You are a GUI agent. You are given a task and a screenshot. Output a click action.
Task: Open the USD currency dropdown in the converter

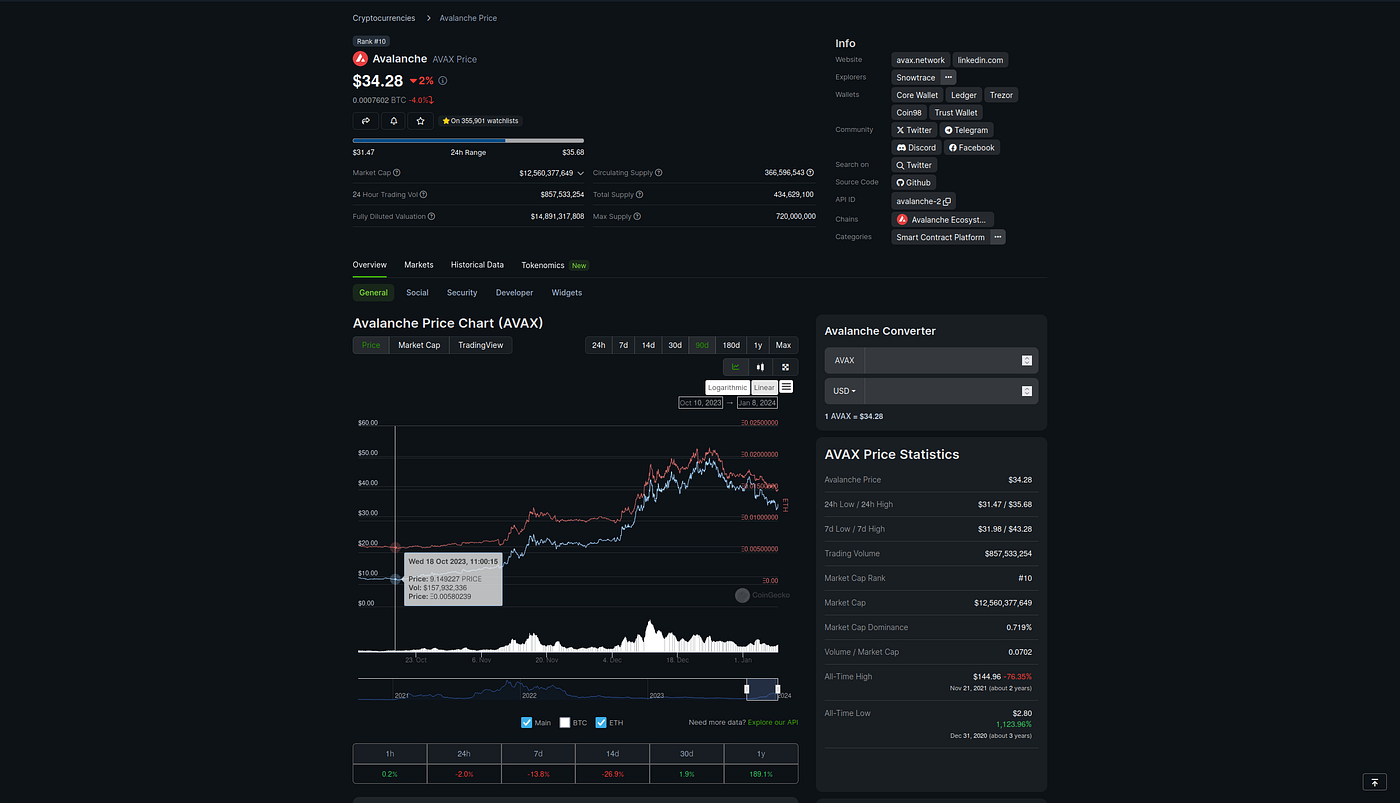tap(845, 391)
